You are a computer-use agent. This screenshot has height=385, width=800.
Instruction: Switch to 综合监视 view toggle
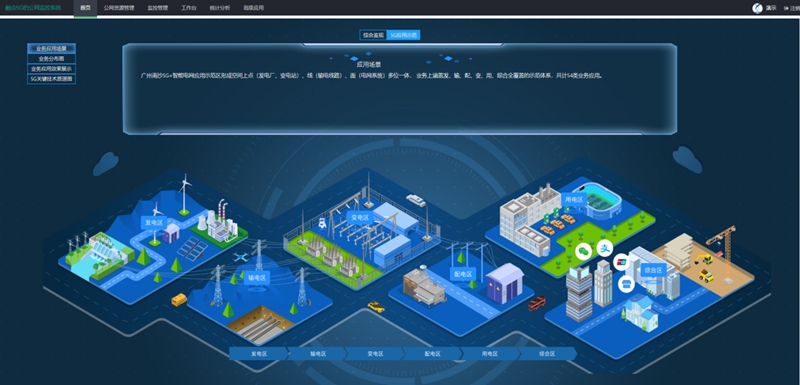click(x=373, y=35)
